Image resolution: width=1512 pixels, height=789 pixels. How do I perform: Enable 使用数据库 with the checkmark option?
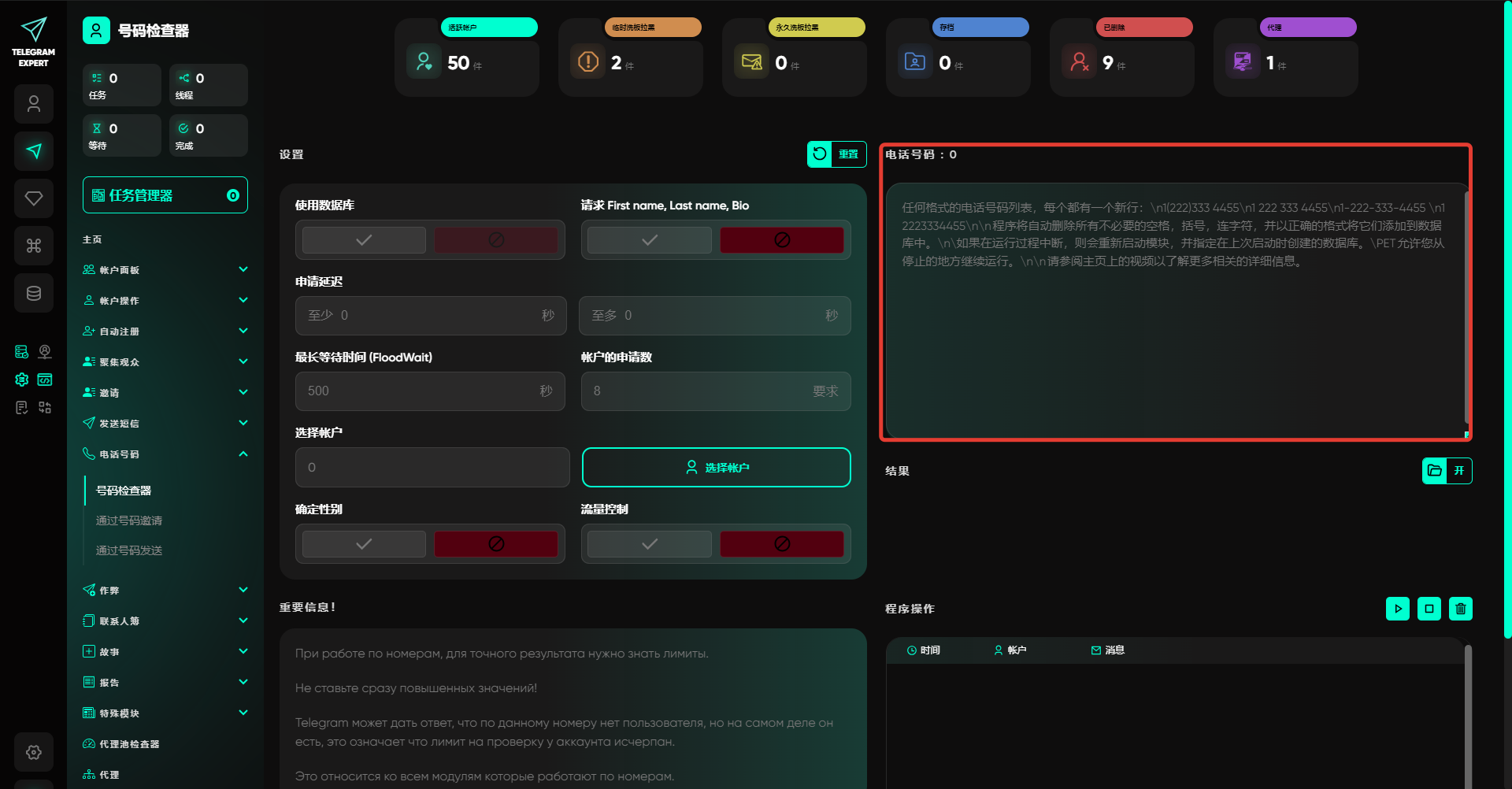[x=364, y=240]
